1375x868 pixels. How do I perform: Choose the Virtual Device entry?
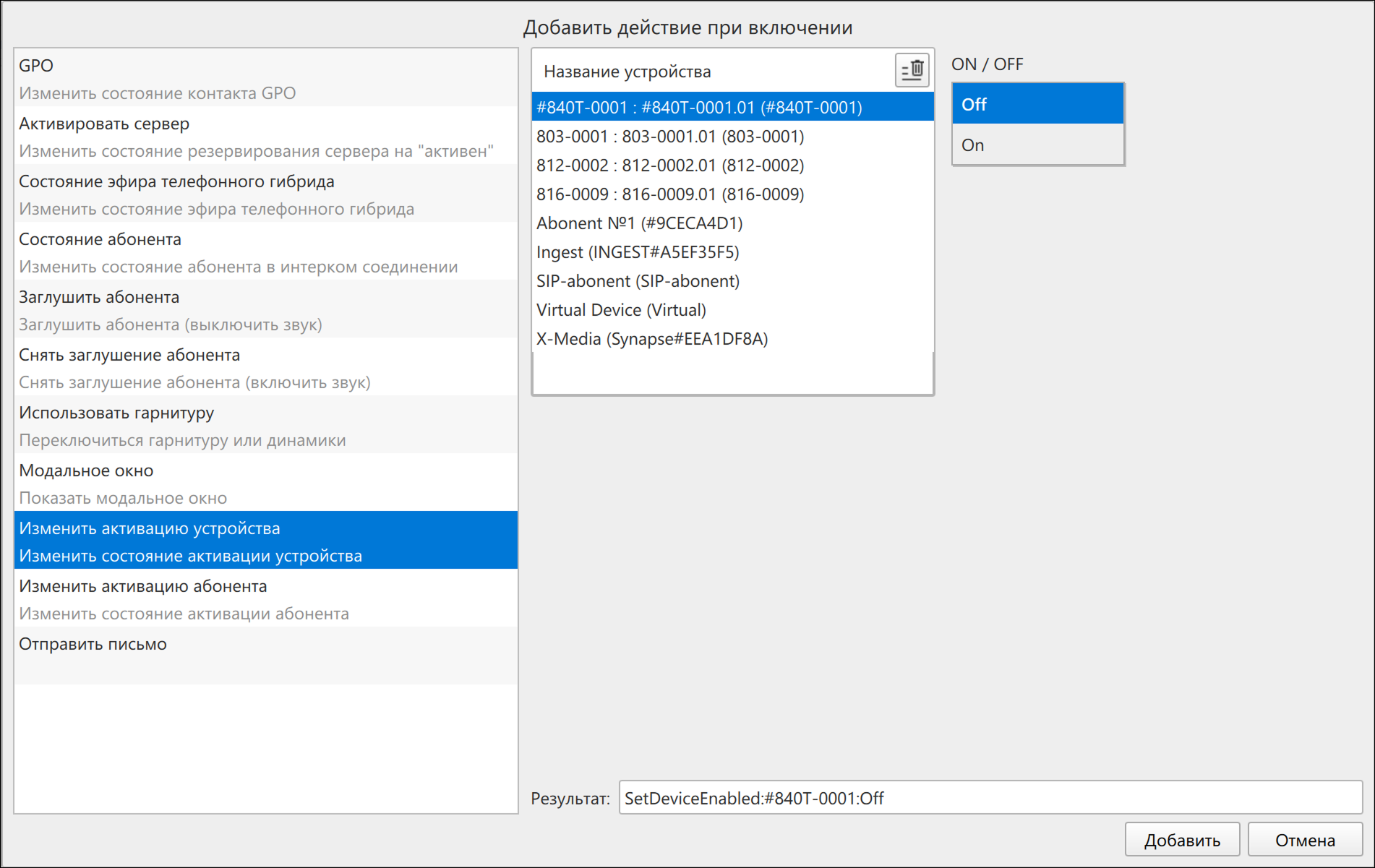coord(732,309)
